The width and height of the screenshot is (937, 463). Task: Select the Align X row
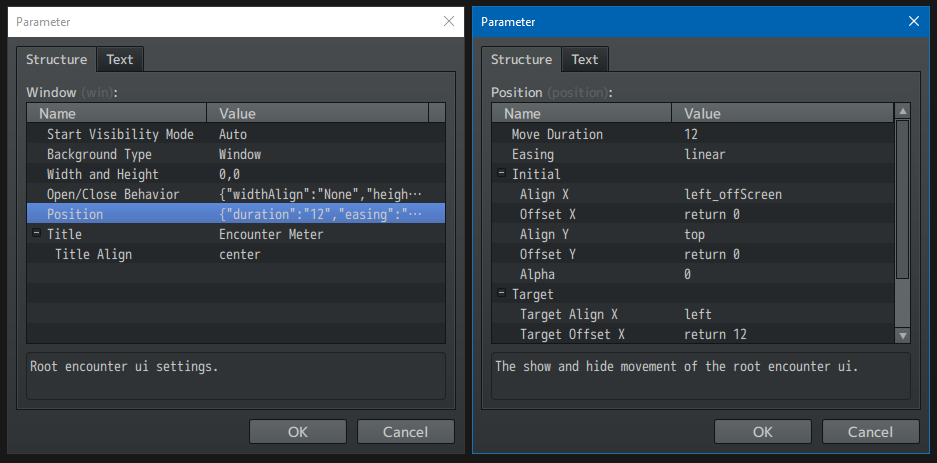pyautogui.click(x=693, y=194)
